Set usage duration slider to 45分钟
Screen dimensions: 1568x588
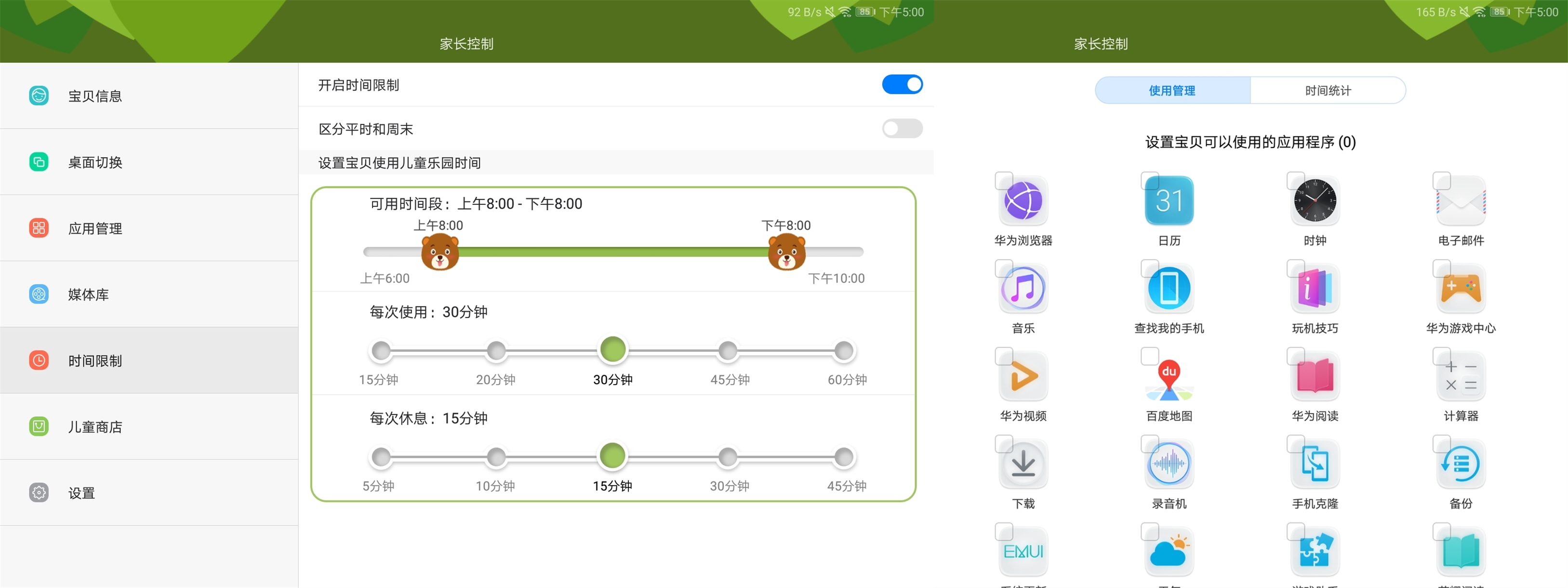coord(728,350)
